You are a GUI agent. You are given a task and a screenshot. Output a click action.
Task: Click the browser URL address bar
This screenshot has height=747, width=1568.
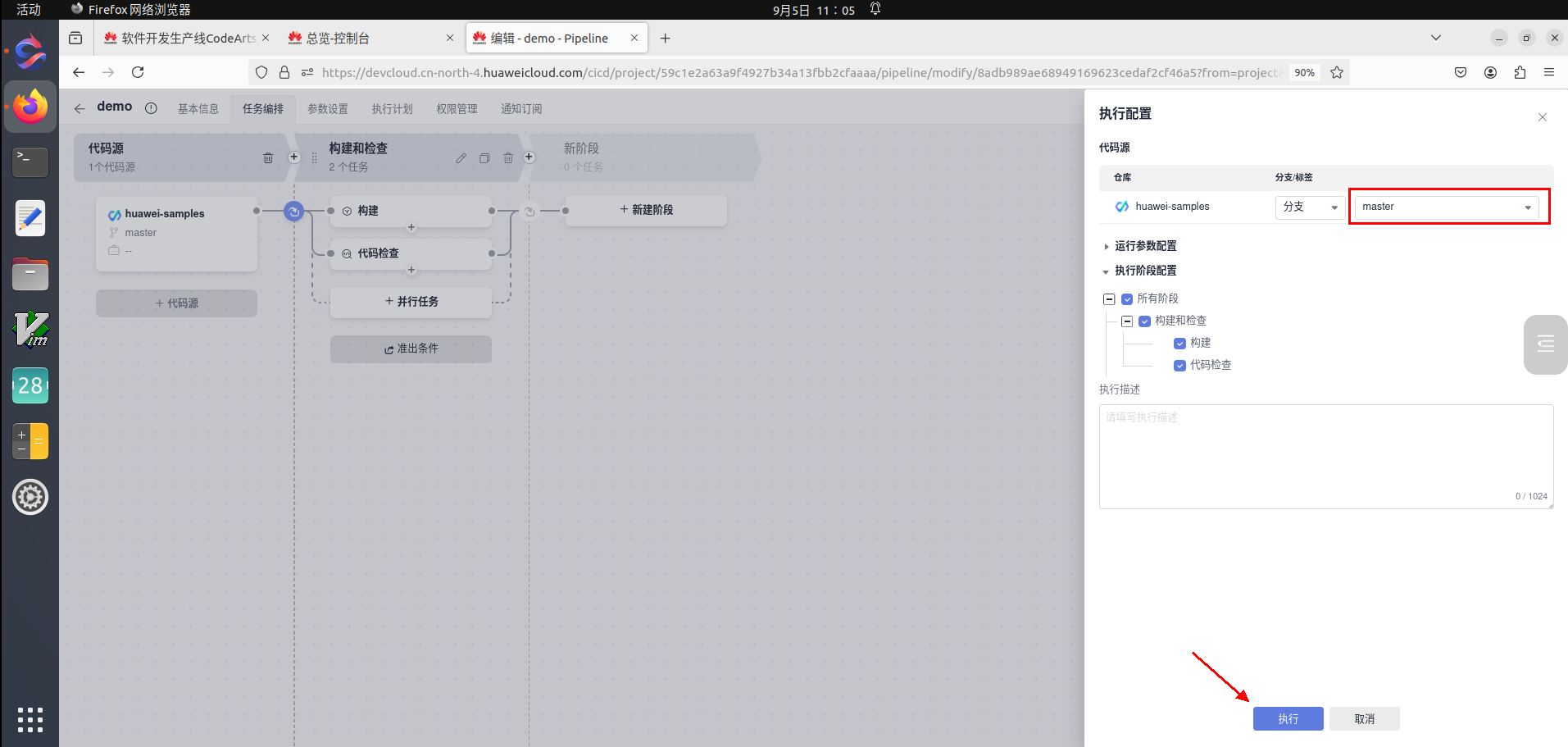pyautogui.click(x=799, y=72)
